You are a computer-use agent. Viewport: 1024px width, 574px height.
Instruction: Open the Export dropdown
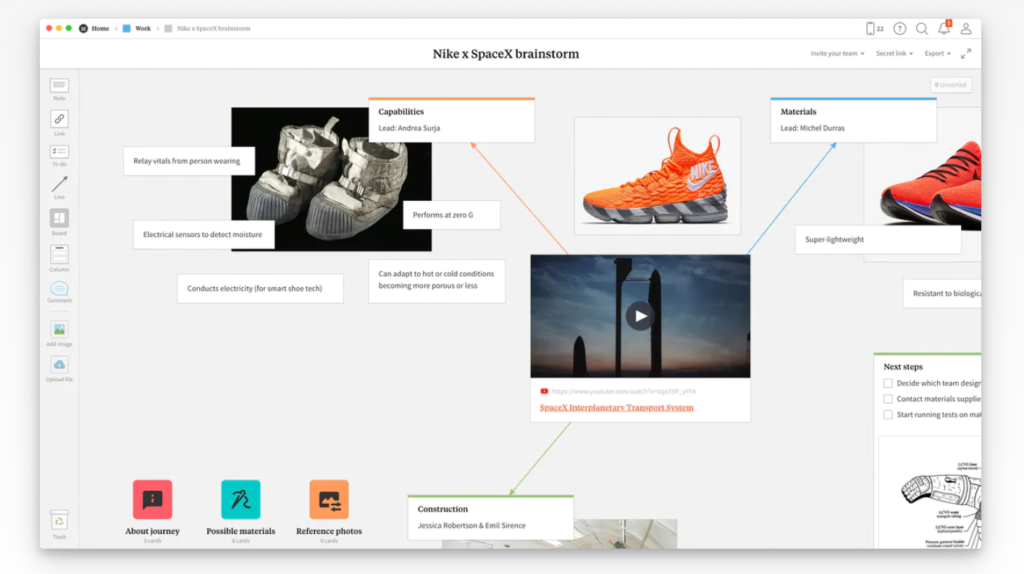(x=937, y=54)
